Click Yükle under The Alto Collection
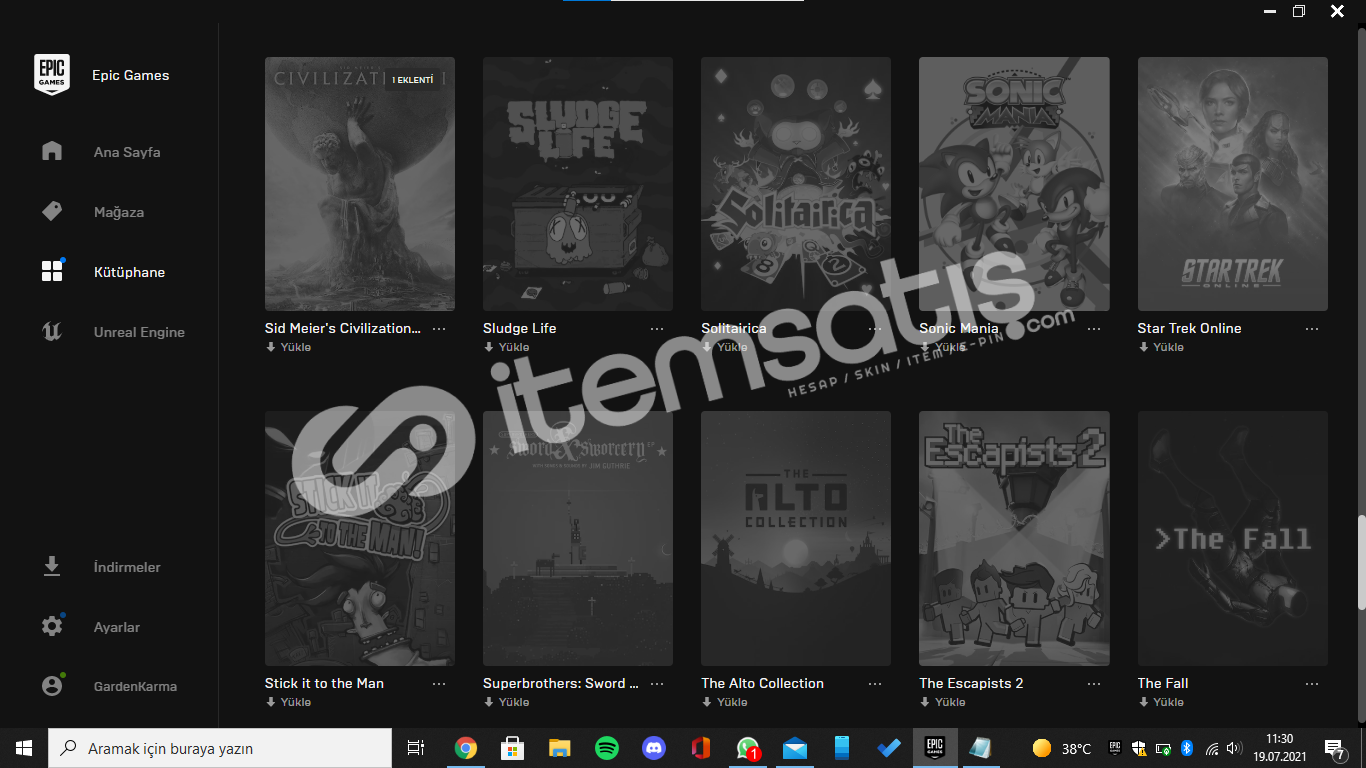Viewport: 1366px width, 768px height. 724,702
